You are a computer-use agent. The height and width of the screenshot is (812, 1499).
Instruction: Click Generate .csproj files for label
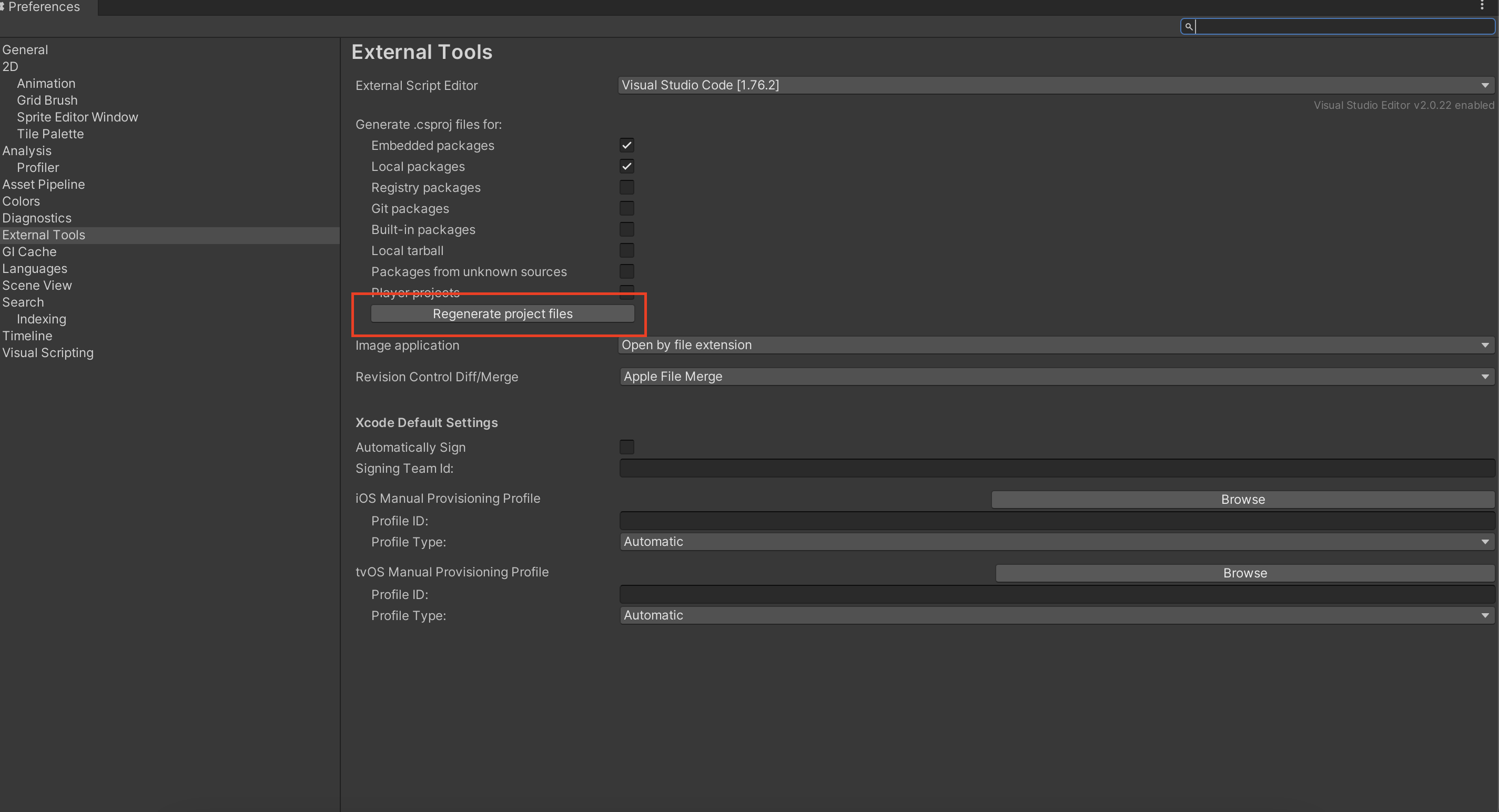point(428,125)
